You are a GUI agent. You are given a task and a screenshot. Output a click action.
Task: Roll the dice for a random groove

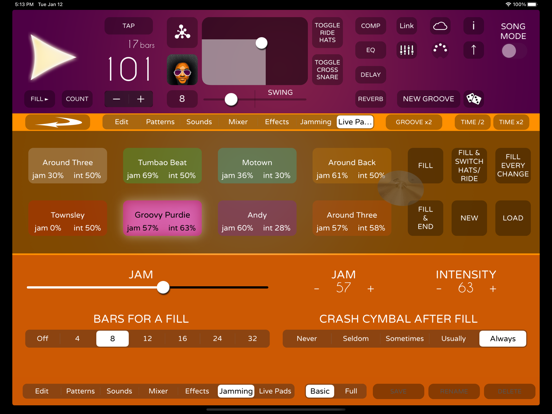click(473, 99)
